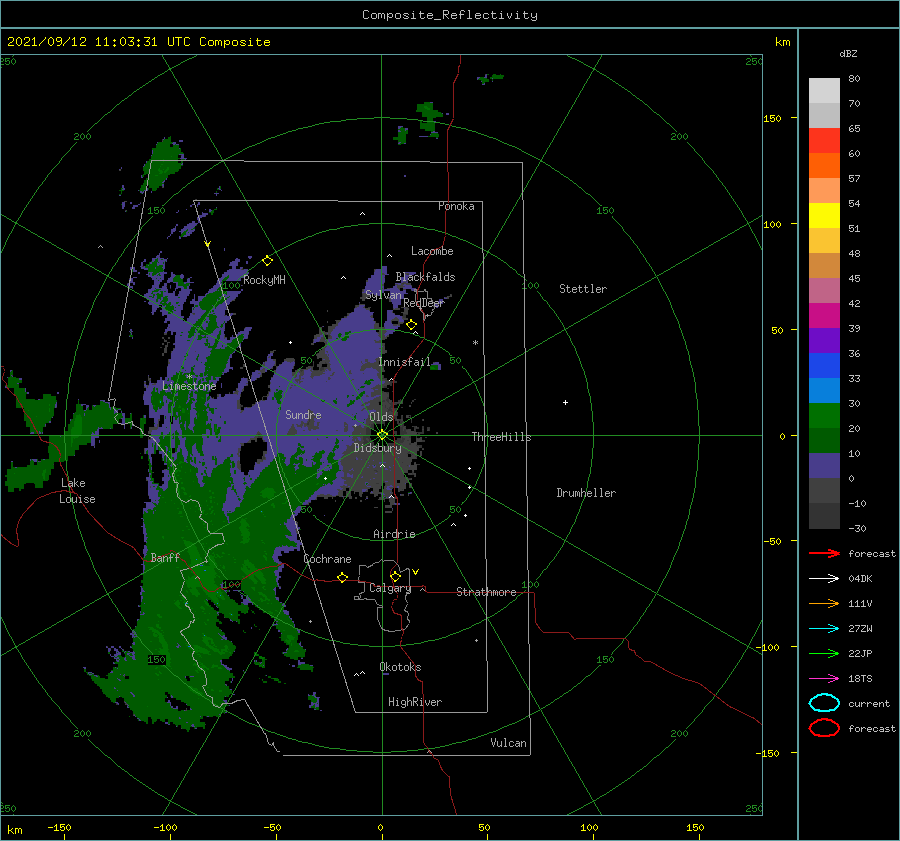Click the yellow radar site marker at Olds
The image size is (900, 841).
pyautogui.click(x=382, y=435)
